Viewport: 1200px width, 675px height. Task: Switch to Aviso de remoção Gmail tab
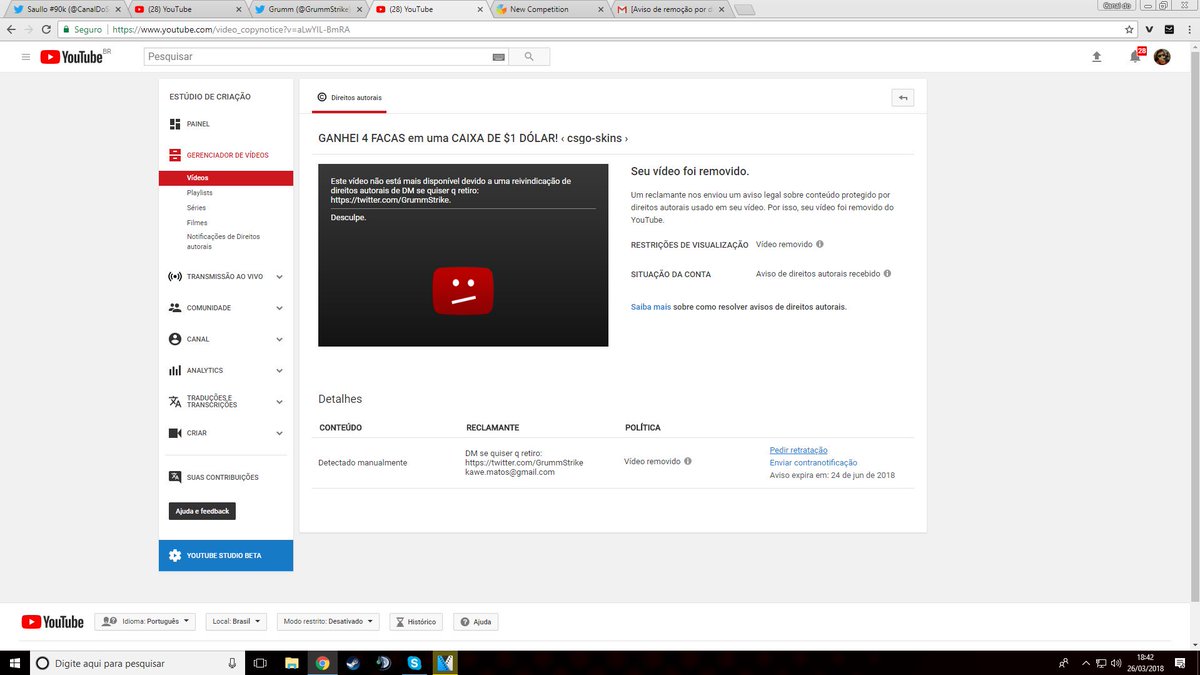(670, 9)
